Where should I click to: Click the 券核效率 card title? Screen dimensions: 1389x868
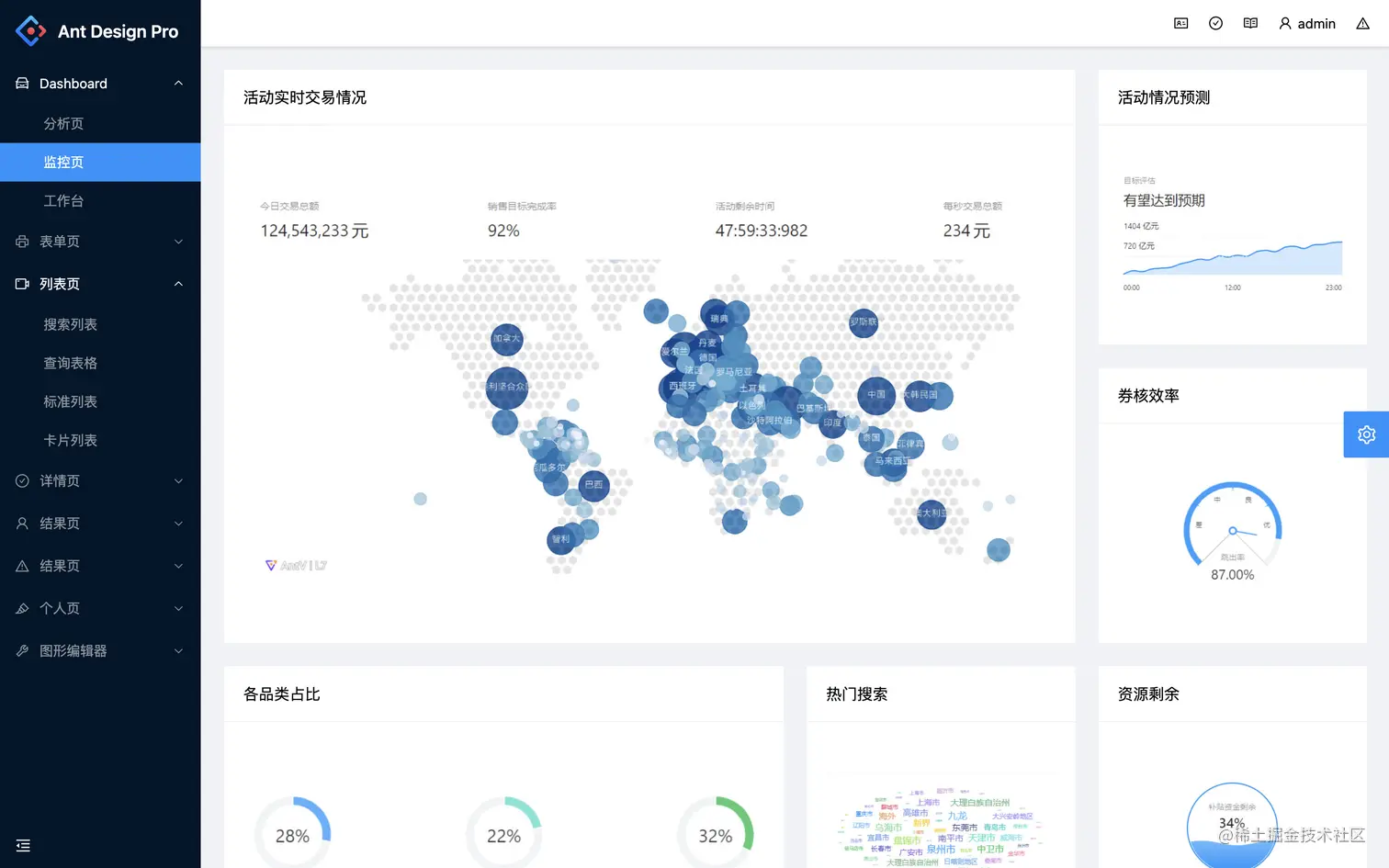(1148, 396)
